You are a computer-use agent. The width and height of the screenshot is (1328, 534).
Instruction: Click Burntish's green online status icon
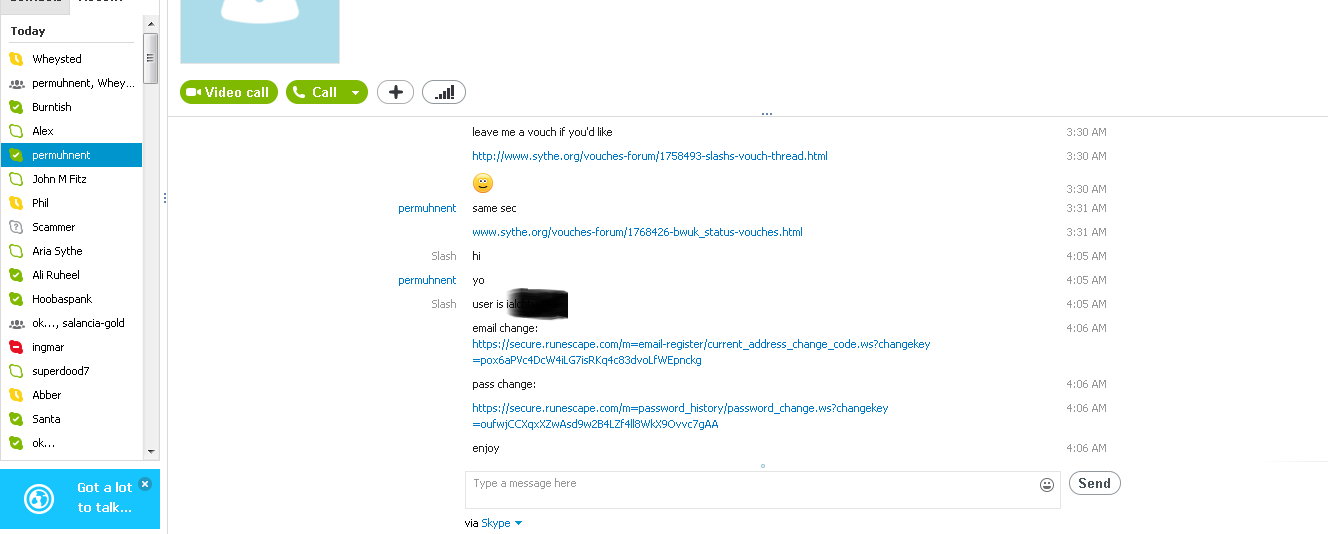pyautogui.click(x=16, y=107)
